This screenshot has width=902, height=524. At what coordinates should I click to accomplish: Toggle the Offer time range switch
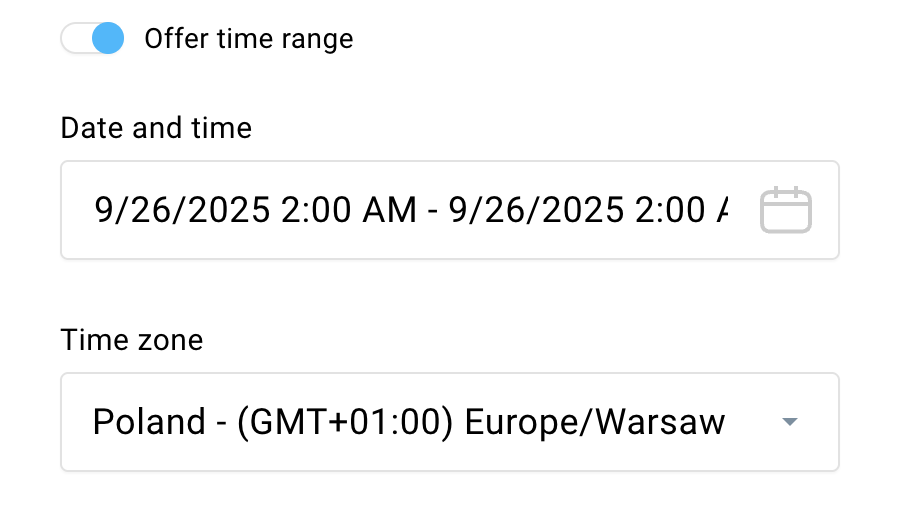click(92, 39)
